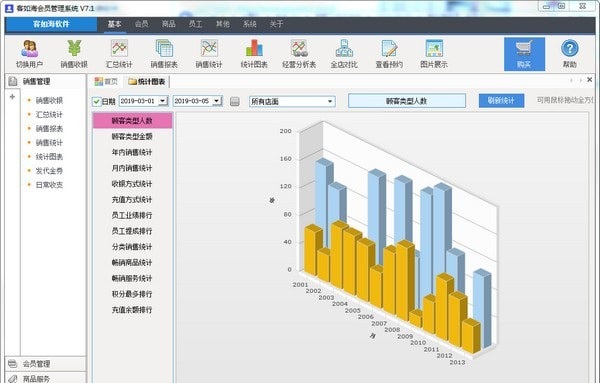Open 销售统计 in the left sidebar tree

coord(49,142)
